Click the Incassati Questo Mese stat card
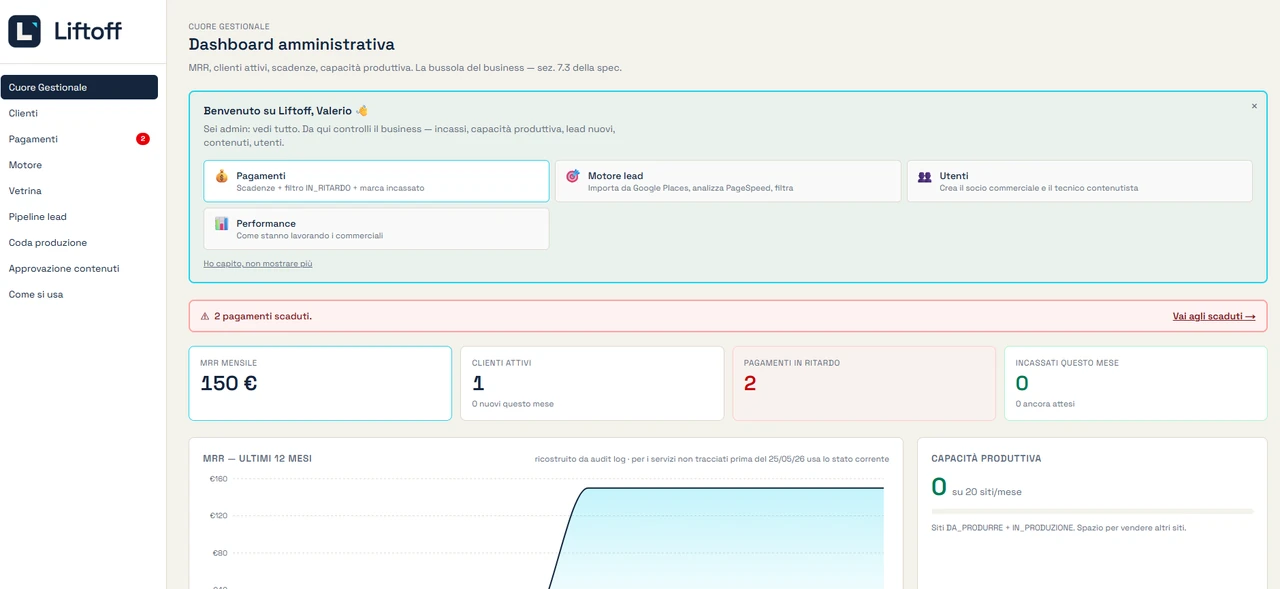 [1136, 383]
